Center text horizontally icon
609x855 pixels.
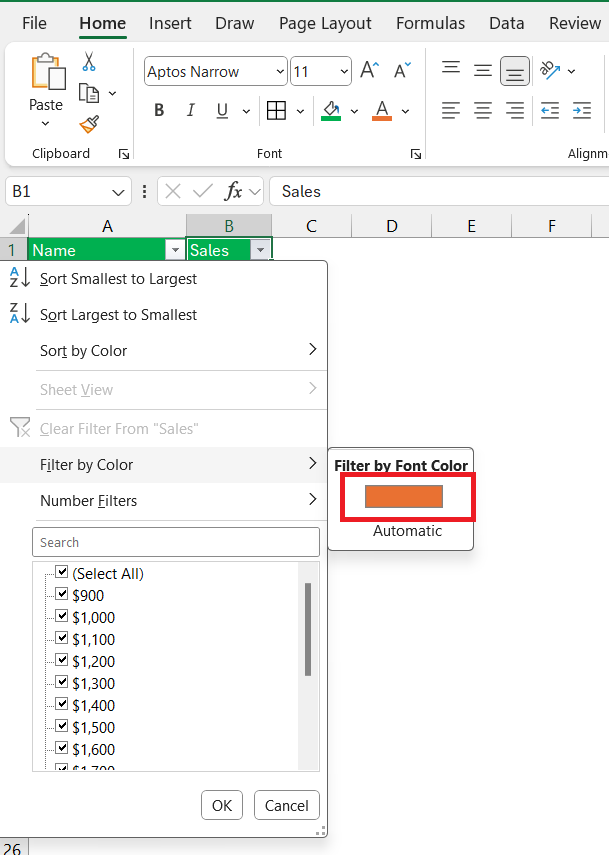tap(483, 111)
